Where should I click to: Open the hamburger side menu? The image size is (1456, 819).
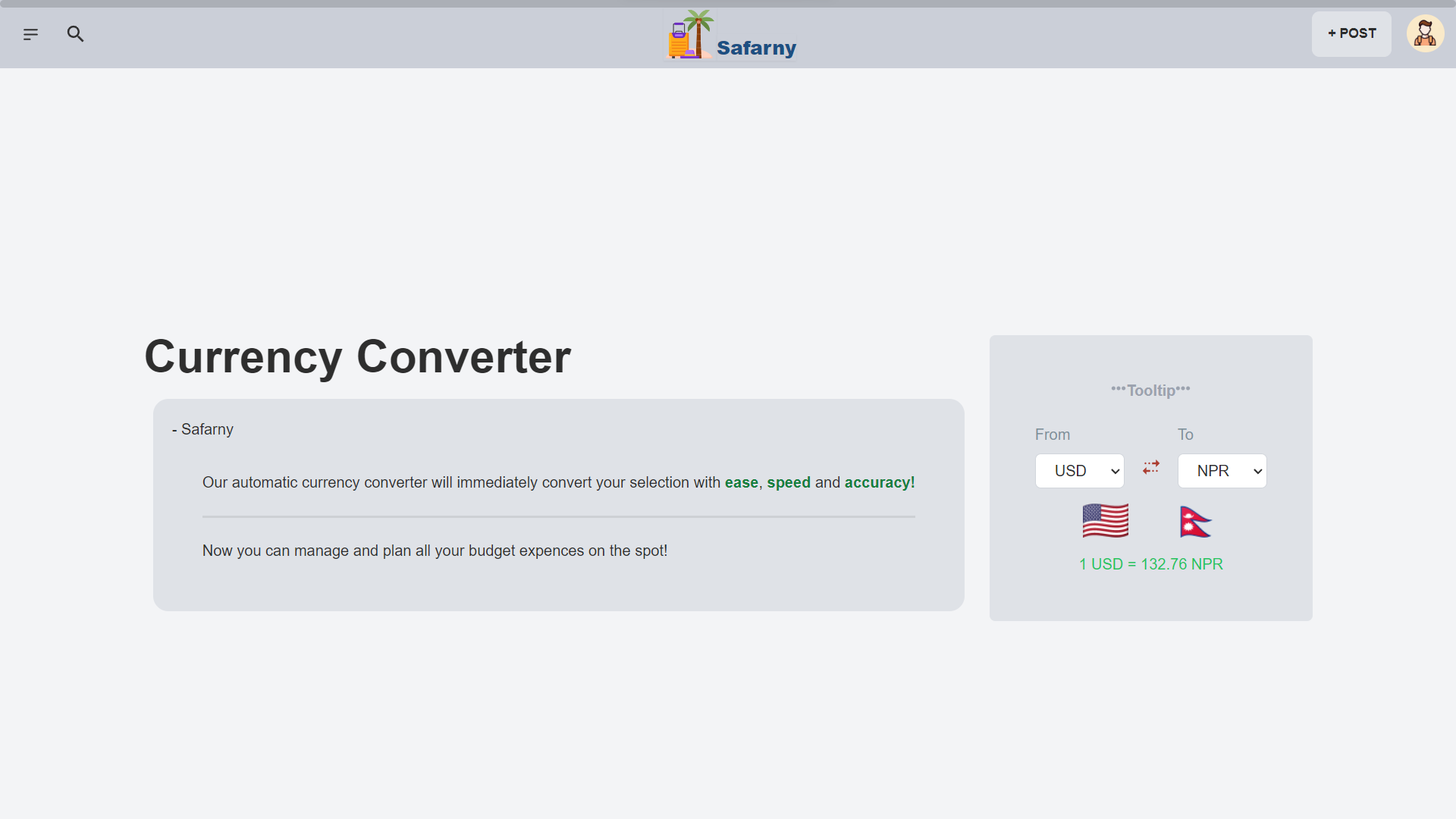pyautogui.click(x=30, y=34)
